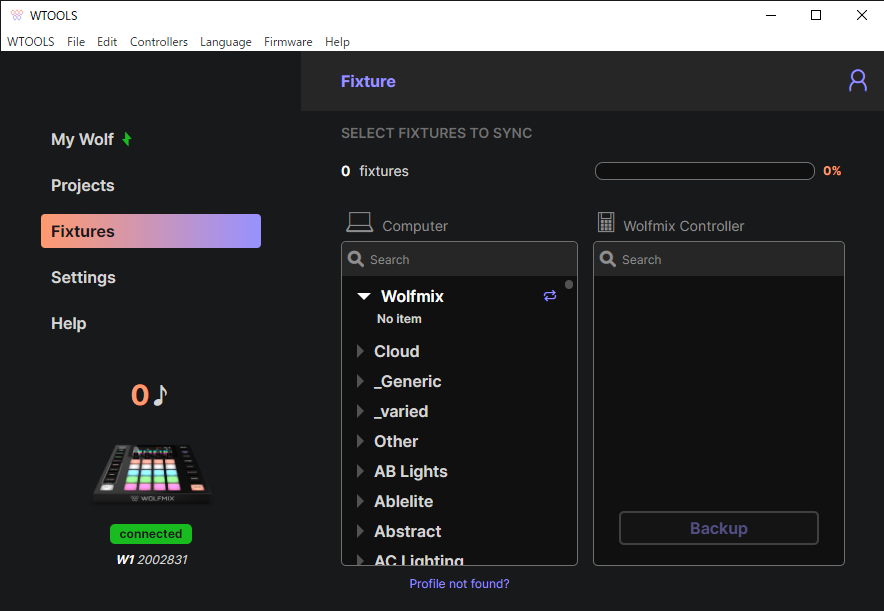Click the WTOOLS app logo in title bar
The image size is (884, 611).
(17, 15)
